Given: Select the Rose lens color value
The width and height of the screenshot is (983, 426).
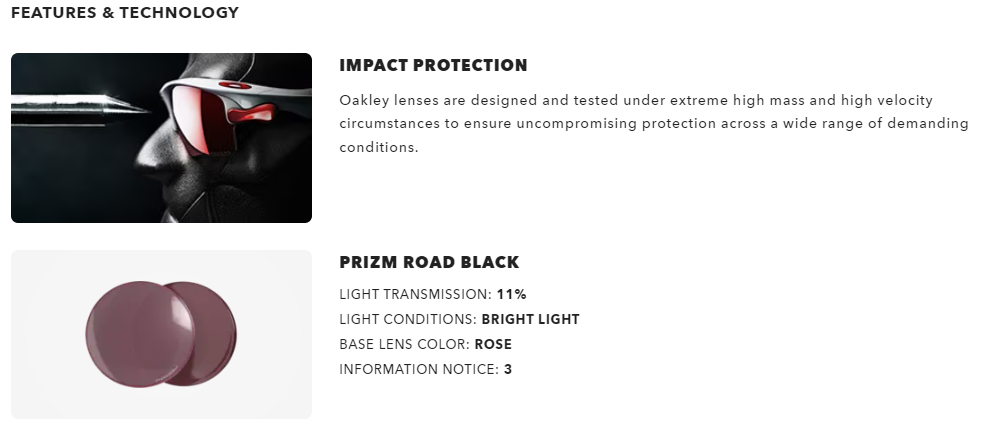Looking at the screenshot, I should coord(493,345).
